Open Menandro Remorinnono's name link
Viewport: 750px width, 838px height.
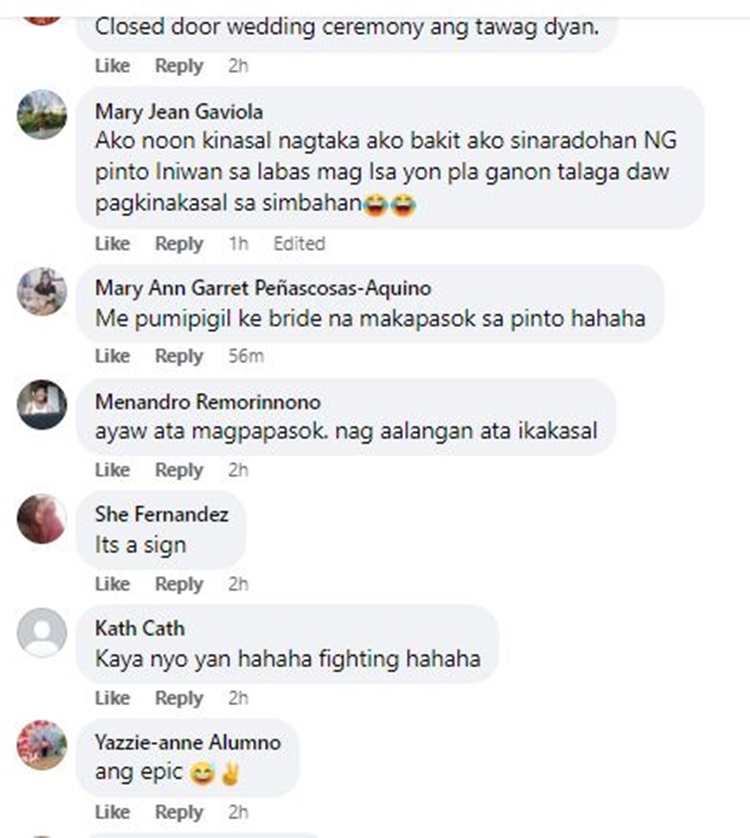pos(208,402)
